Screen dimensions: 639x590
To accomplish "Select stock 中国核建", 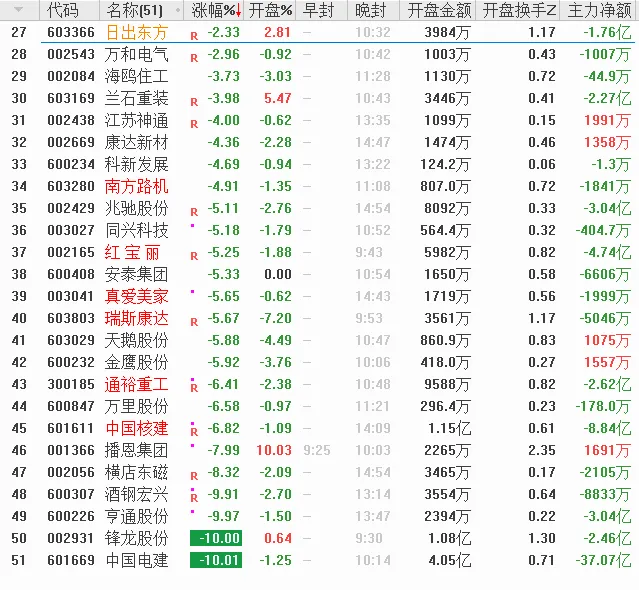I will (137, 428).
